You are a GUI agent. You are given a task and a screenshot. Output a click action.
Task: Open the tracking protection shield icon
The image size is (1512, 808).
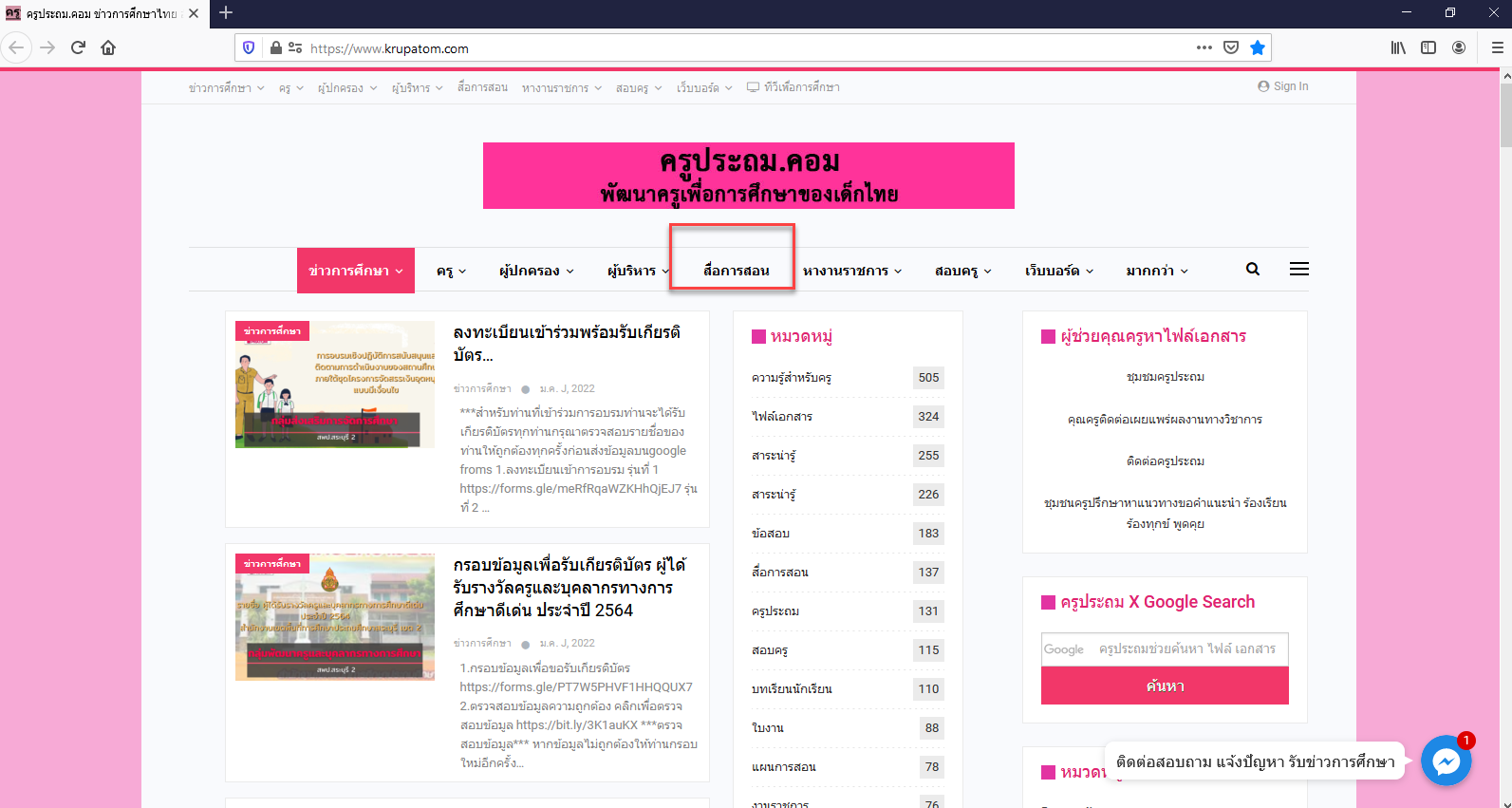(249, 47)
